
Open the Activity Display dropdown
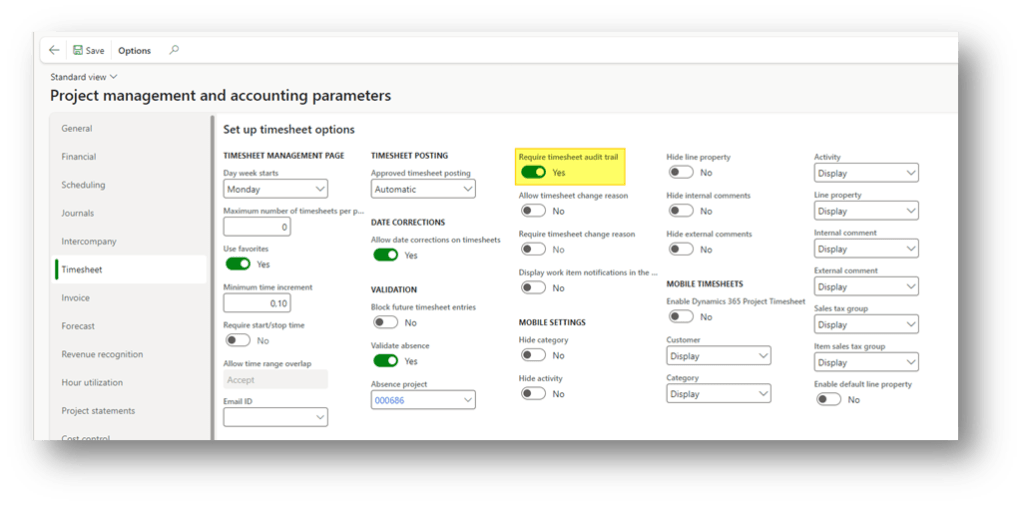[866, 173]
